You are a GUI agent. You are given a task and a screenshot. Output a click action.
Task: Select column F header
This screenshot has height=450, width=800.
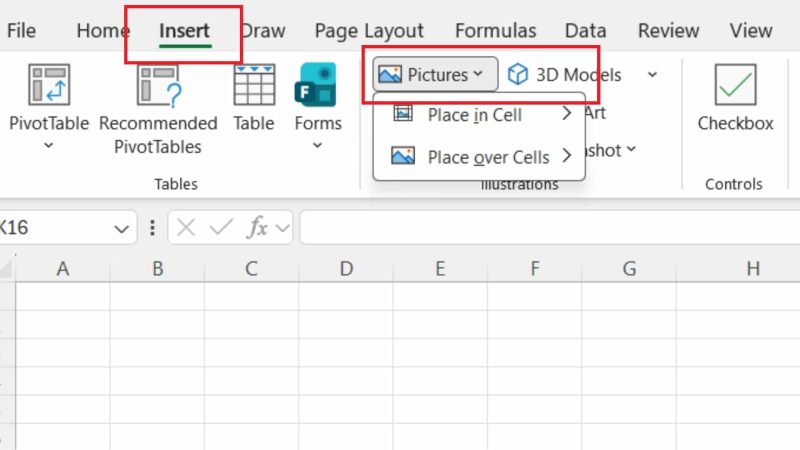pos(535,268)
